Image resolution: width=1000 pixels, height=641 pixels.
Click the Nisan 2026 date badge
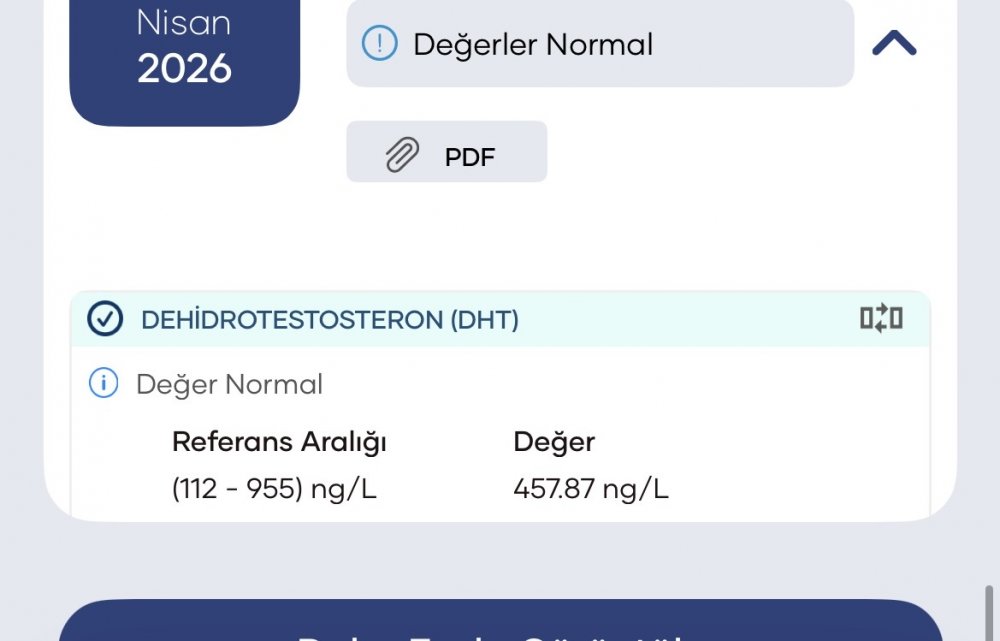(184, 63)
